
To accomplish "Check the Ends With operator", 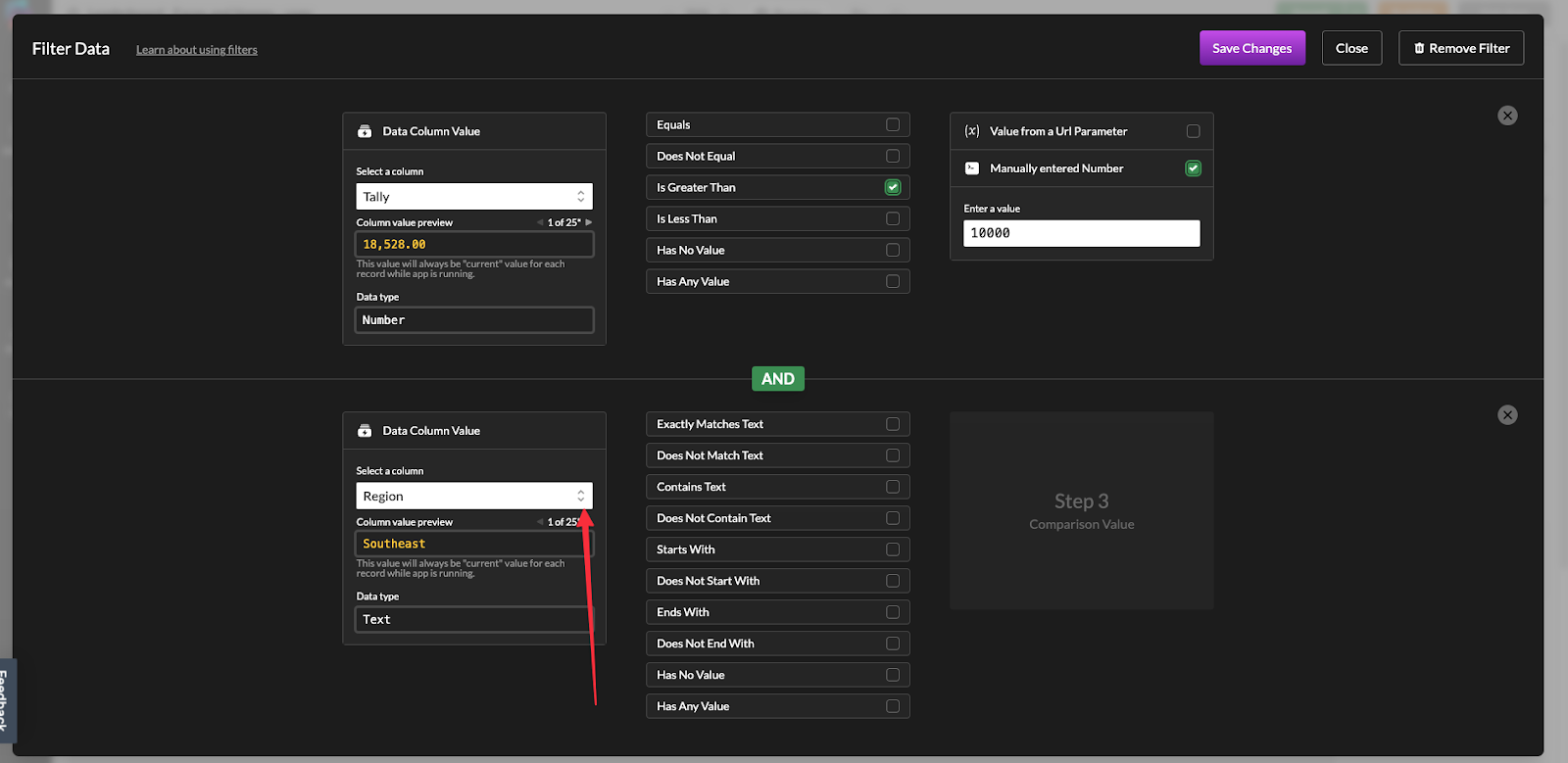I will (x=893, y=612).
